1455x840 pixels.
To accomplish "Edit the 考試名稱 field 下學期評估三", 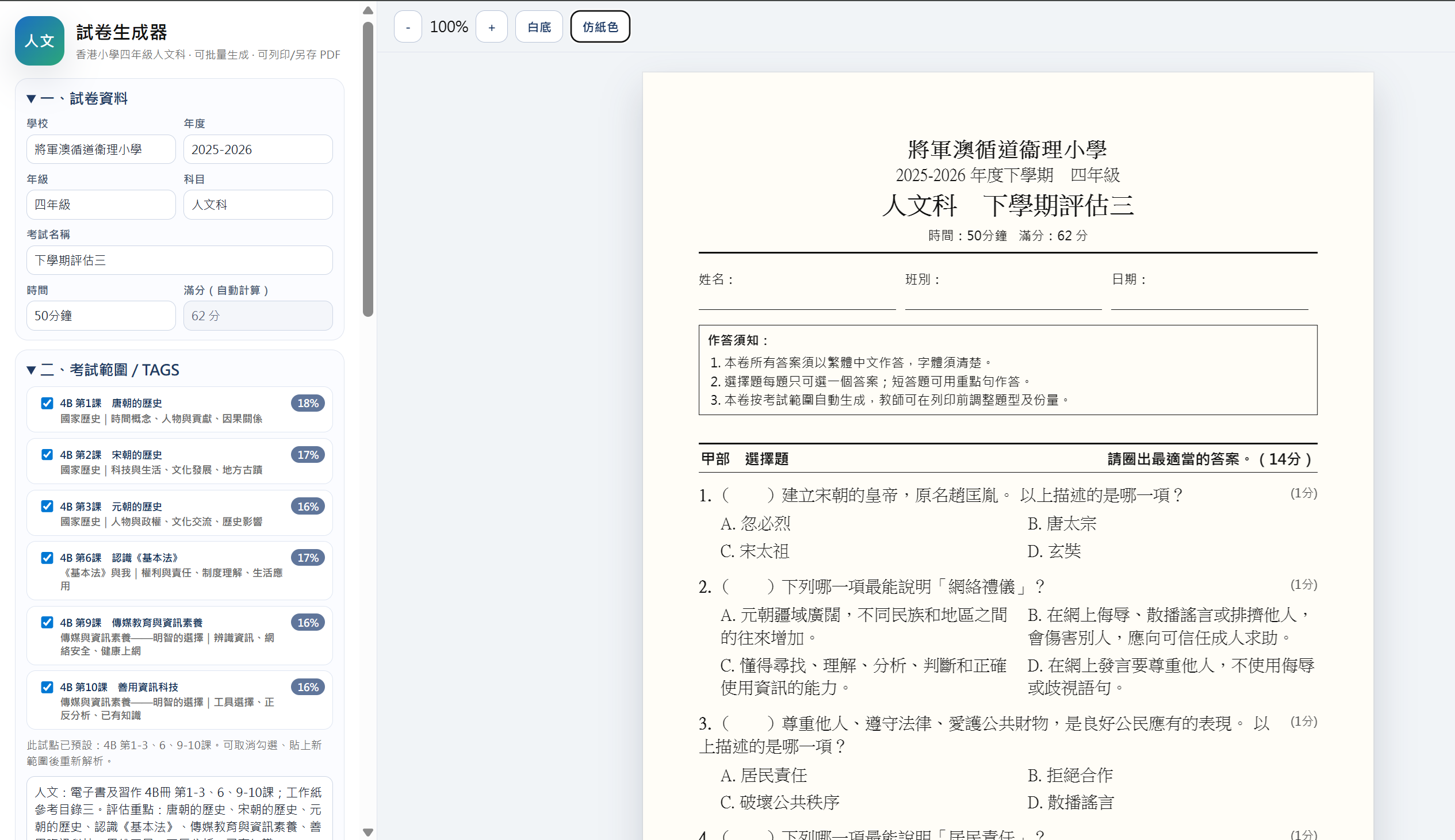I will [179, 260].
